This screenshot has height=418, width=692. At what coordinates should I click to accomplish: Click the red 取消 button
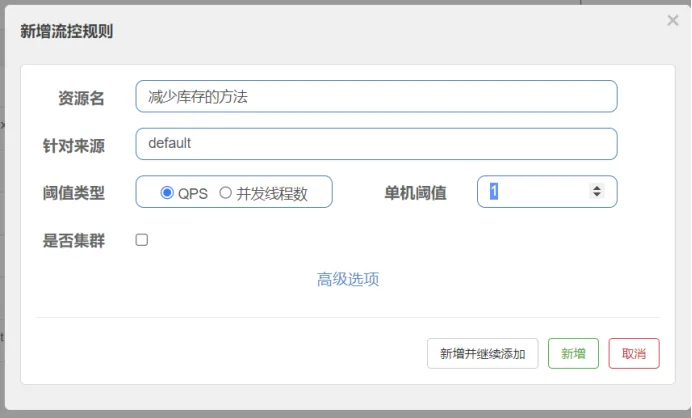pos(634,353)
